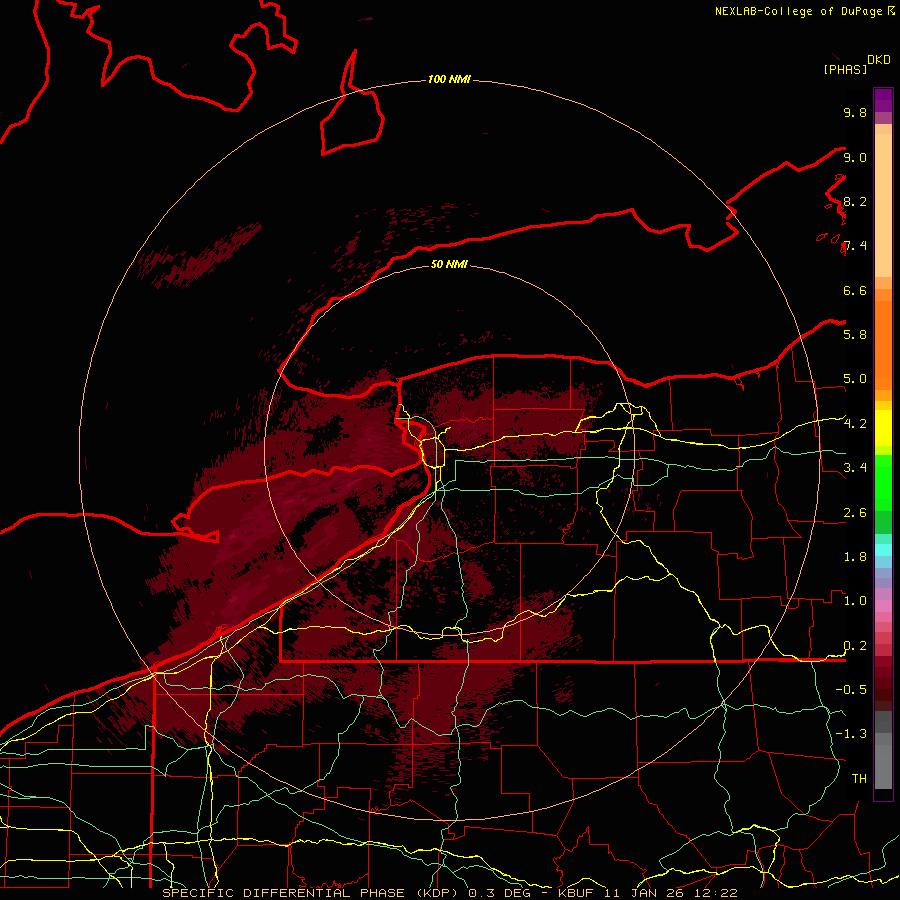Click the 1.0 color scale value
Viewport: 900px width, 900px height.
pyautogui.click(x=855, y=600)
